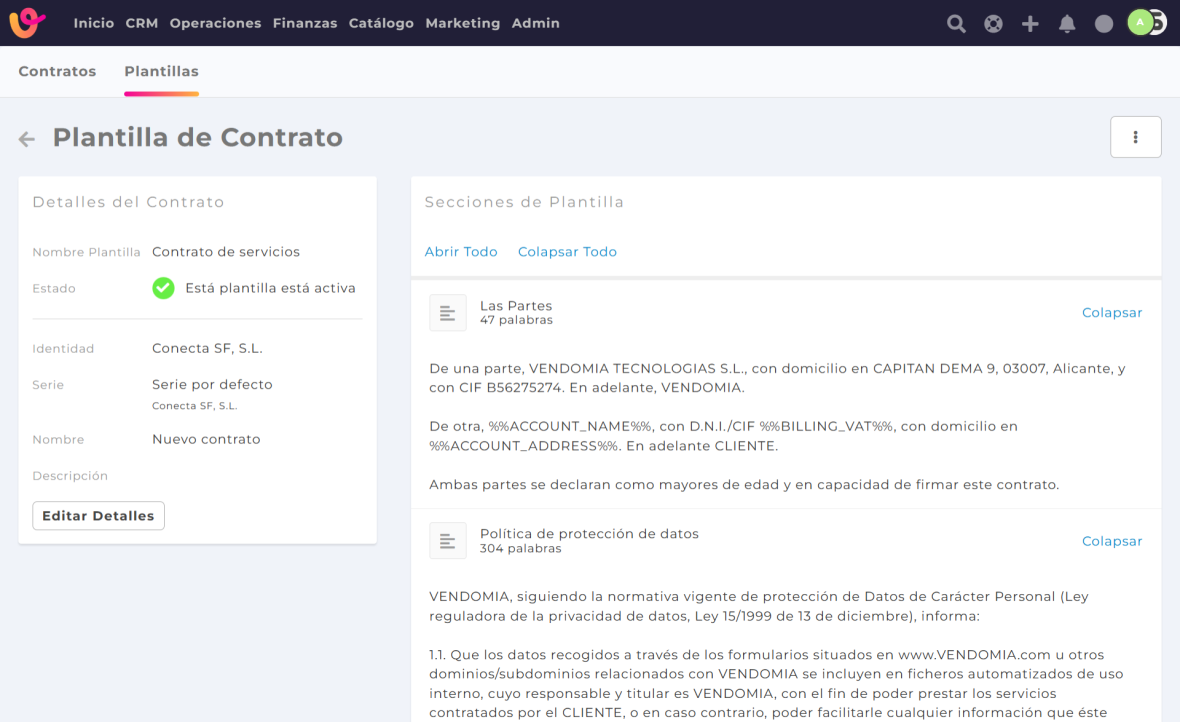Click the gray circle status icon in navbar

coord(1104,24)
